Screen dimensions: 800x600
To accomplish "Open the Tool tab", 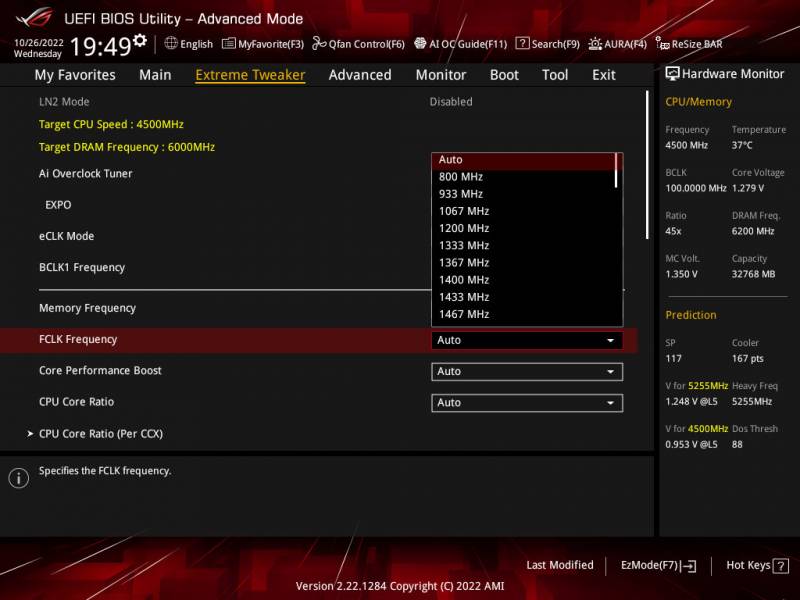I will point(555,75).
